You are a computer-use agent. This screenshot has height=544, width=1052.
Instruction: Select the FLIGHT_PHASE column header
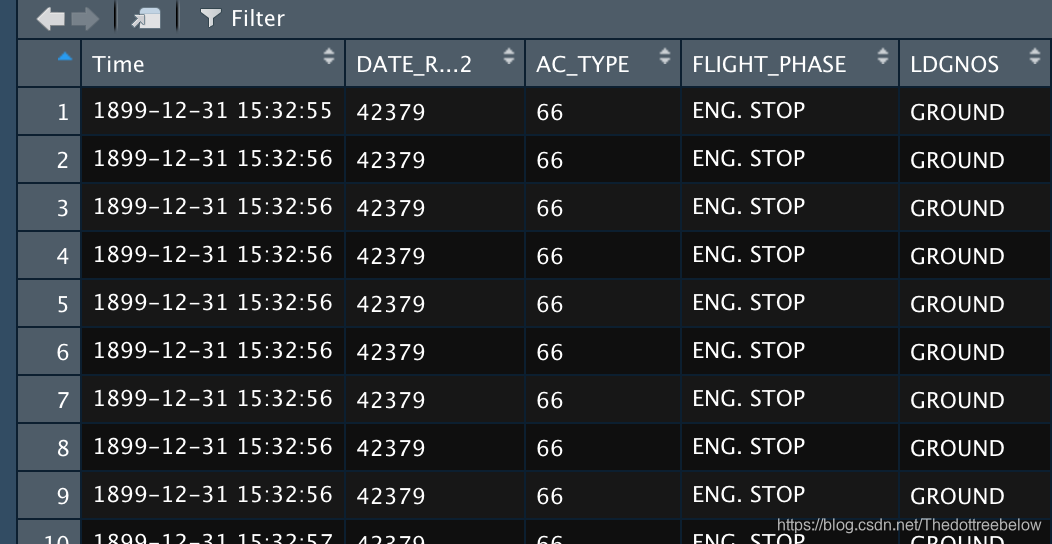tap(790, 64)
